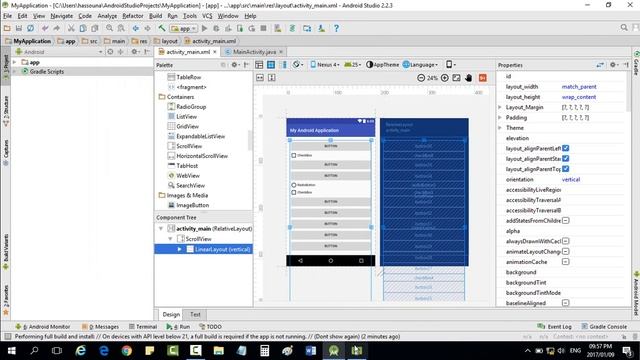Screen dimensions: 640x360
Task: Toggle baselineAligned checkbox
Action: 566,303
